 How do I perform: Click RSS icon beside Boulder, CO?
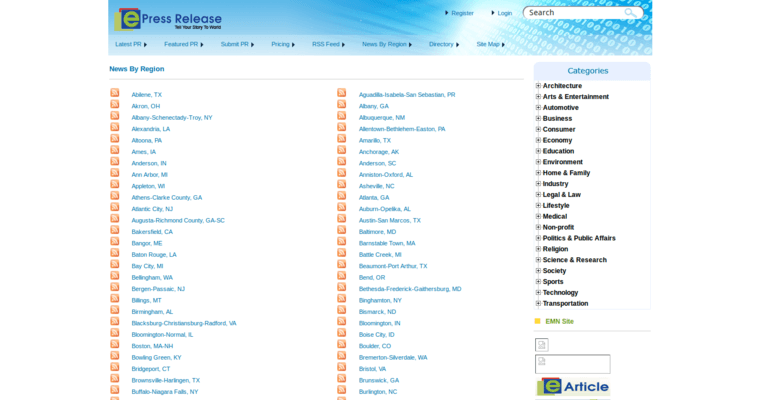click(342, 344)
